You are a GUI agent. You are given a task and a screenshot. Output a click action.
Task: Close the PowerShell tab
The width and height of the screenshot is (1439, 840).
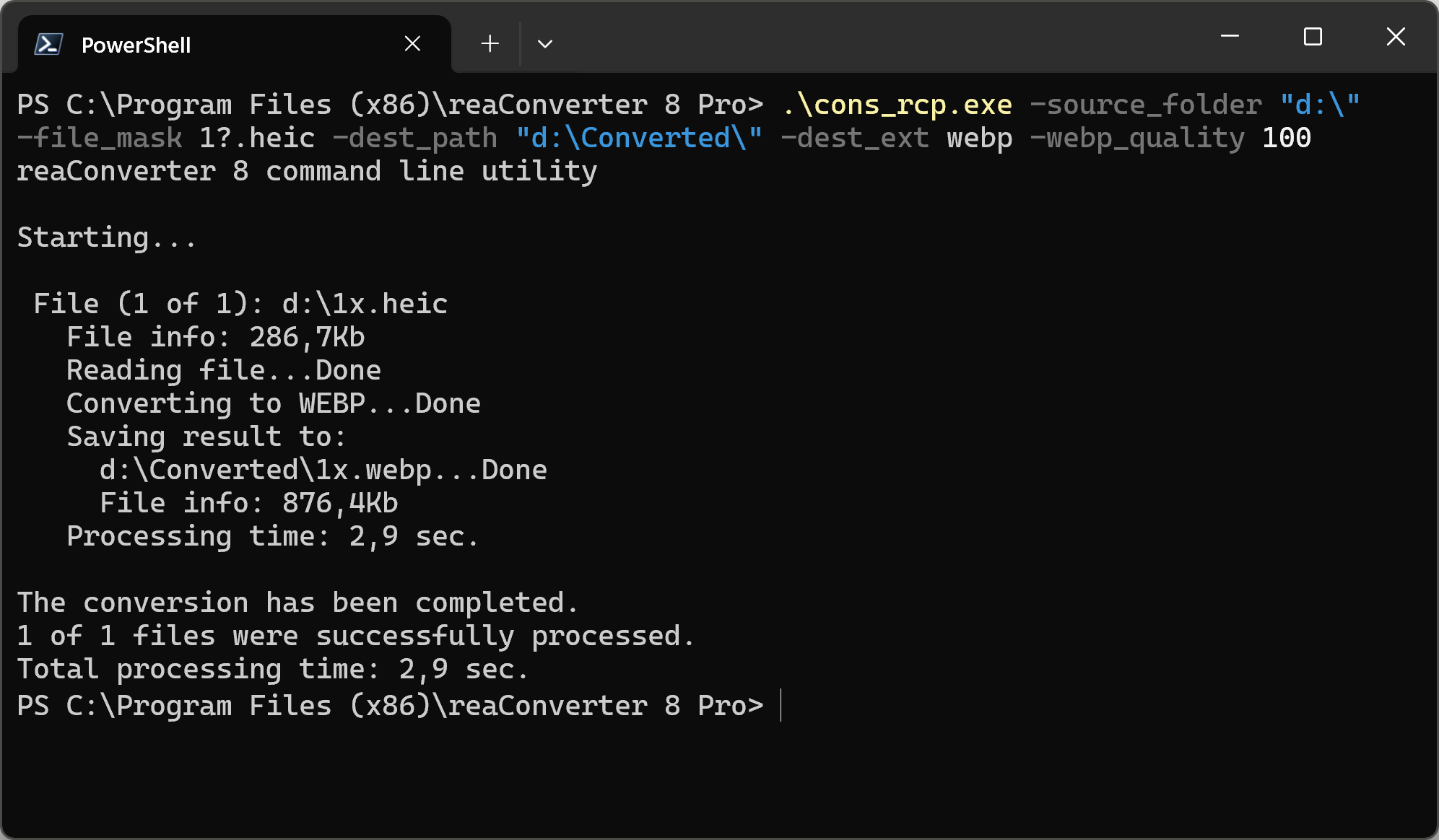click(412, 44)
